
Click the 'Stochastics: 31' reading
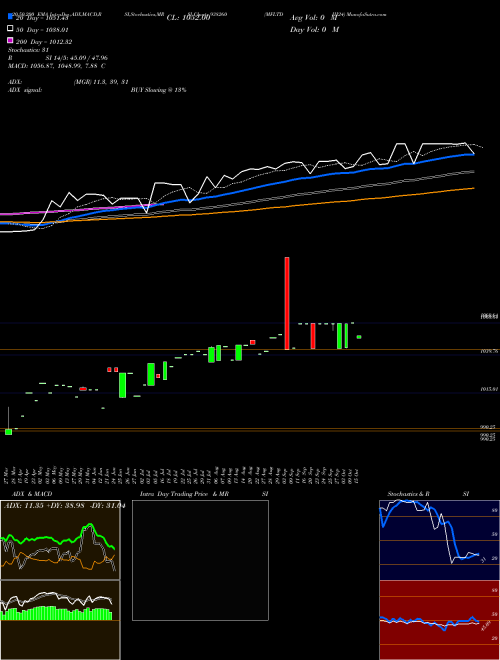28,50
